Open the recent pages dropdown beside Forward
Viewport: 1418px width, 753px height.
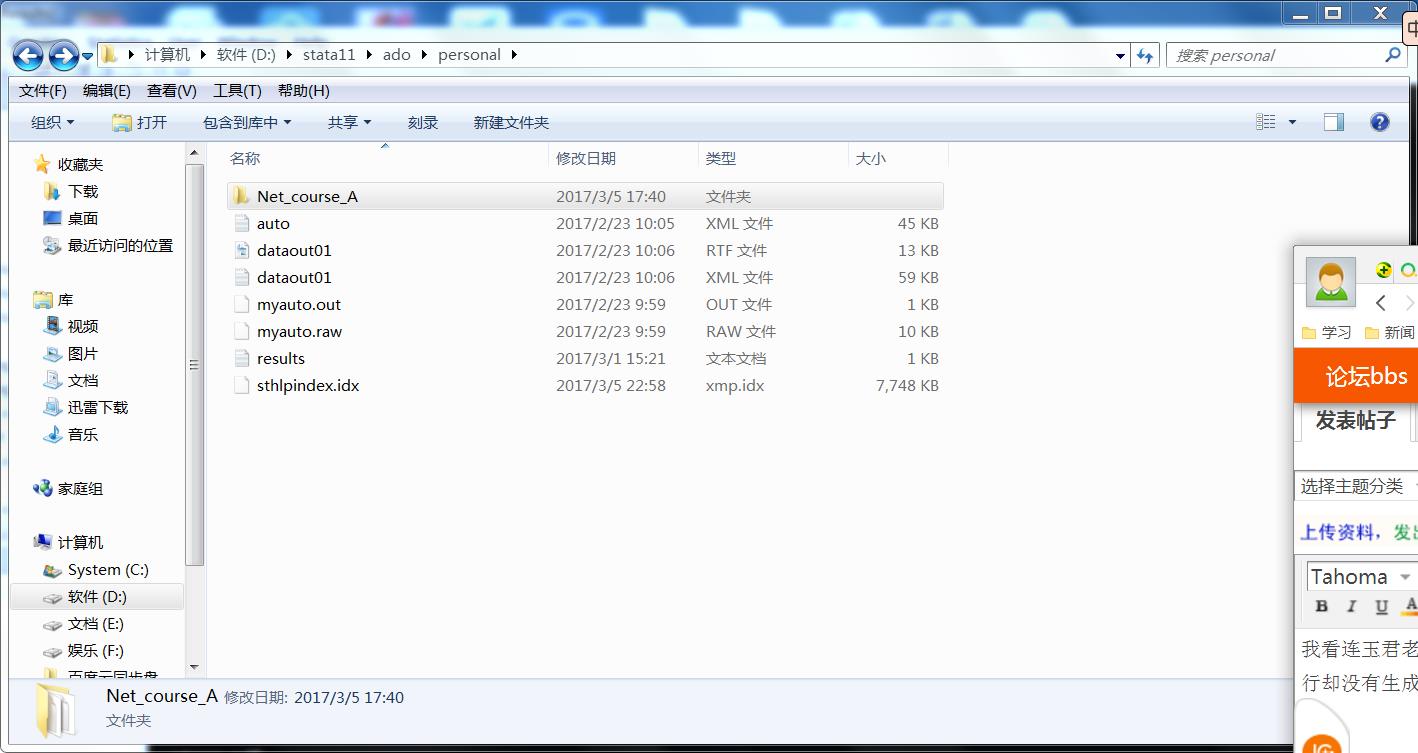pyautogui.click(x=88, y=57)
